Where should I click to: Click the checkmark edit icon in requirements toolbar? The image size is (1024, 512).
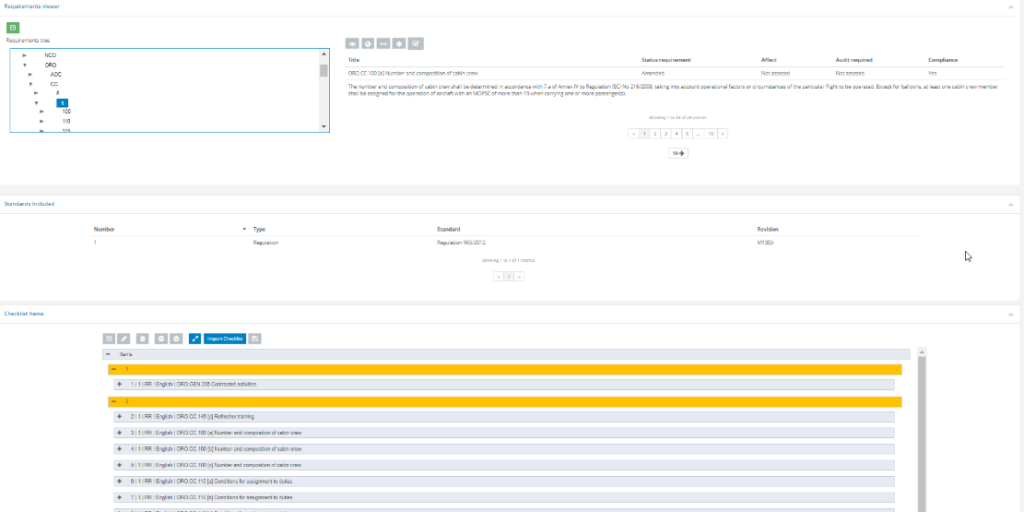pos(416,43)
